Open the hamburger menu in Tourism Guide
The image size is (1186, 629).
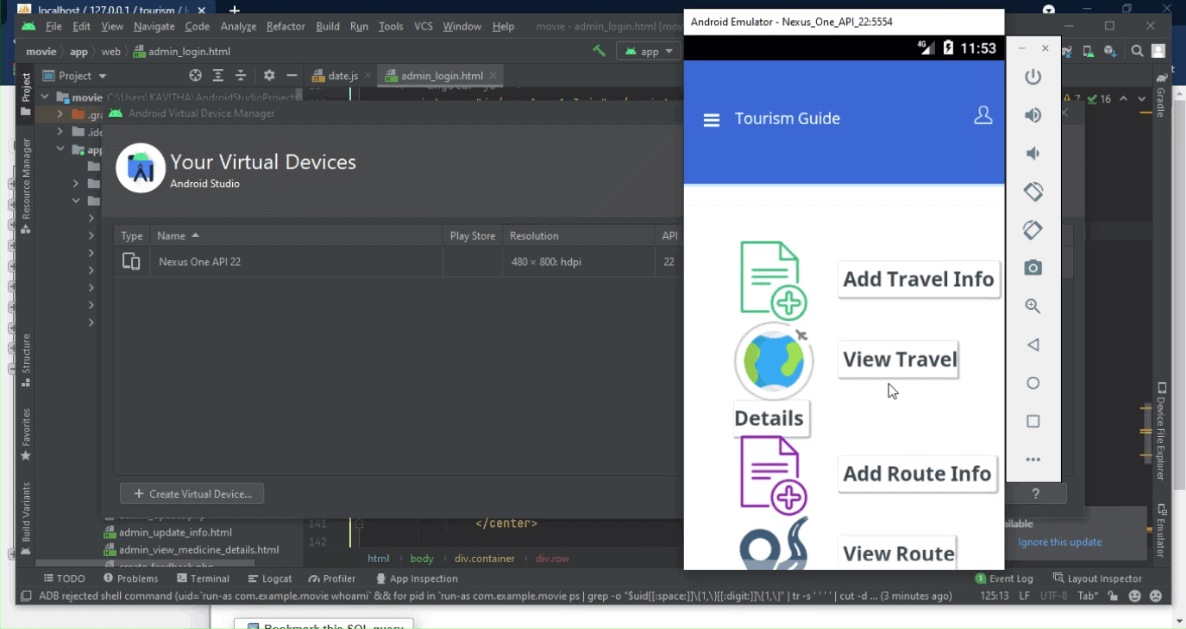(711, 120)
